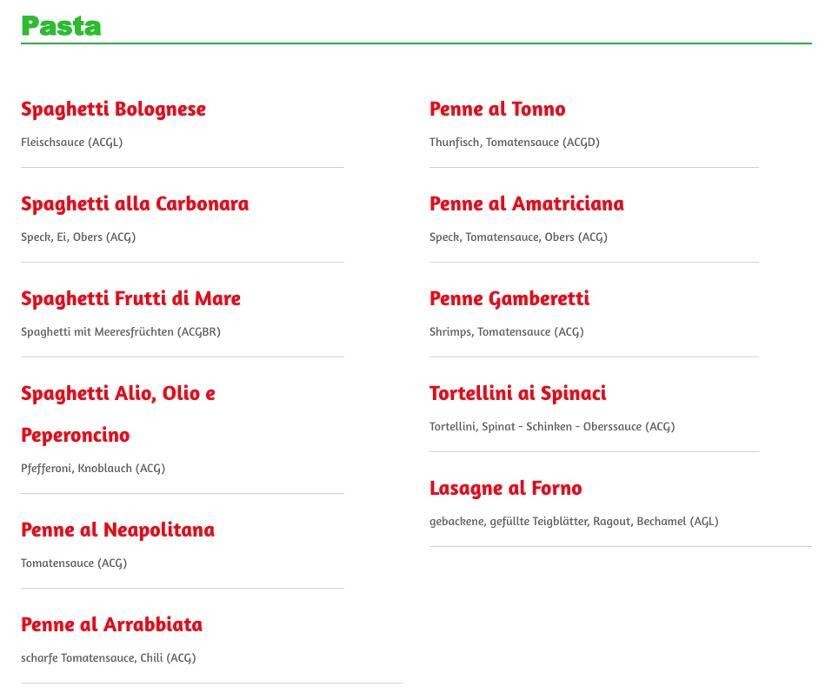Open the Tortellini ai Spinaci title
Image resolution: width=832 pixels, height=700 pixels.
(x=518, y=394)
